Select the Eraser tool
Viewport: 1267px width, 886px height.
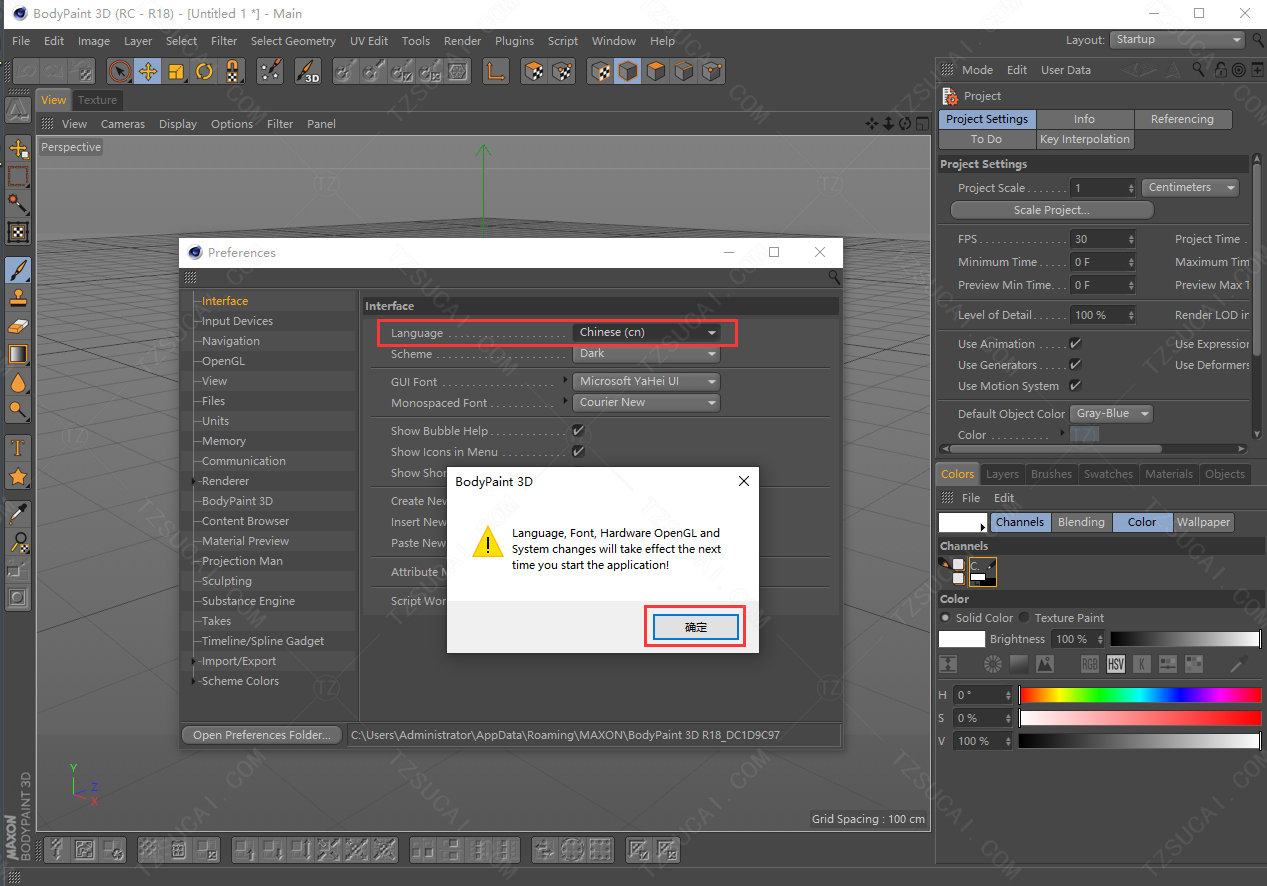coord(18,326)
